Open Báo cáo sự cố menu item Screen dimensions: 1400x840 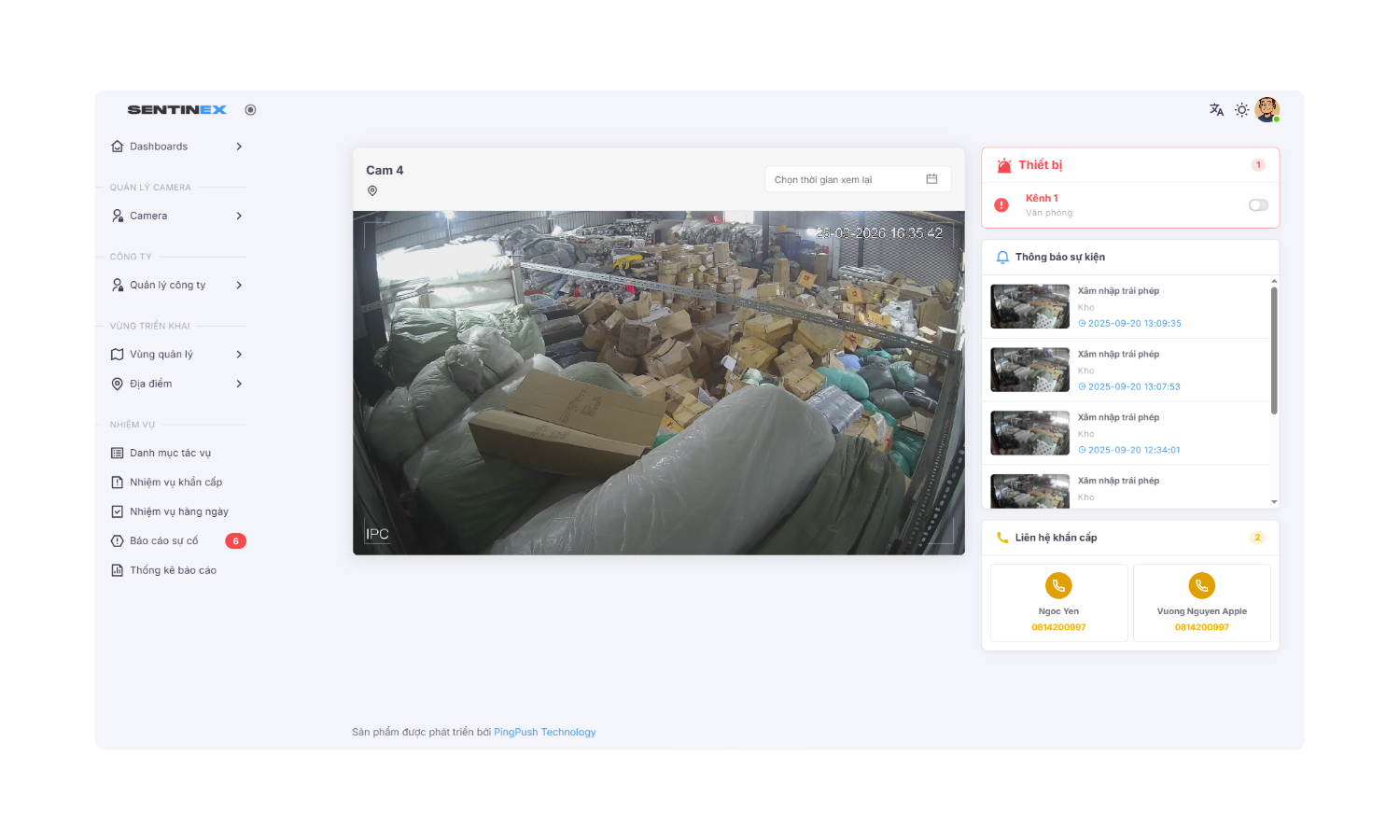(164, 541)
